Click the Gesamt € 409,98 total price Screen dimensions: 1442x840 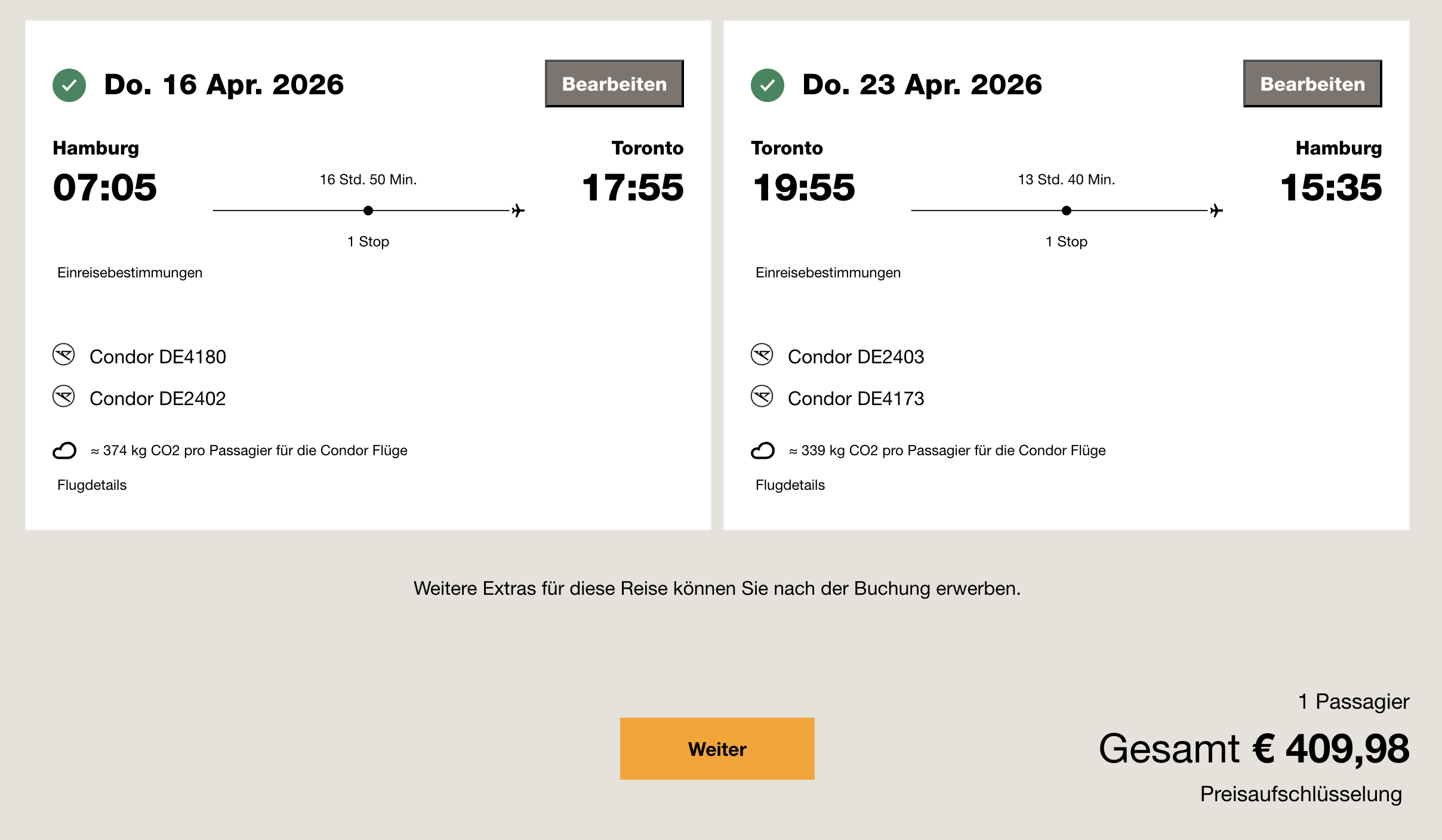pyautogui.click(x=1253, y=749)
